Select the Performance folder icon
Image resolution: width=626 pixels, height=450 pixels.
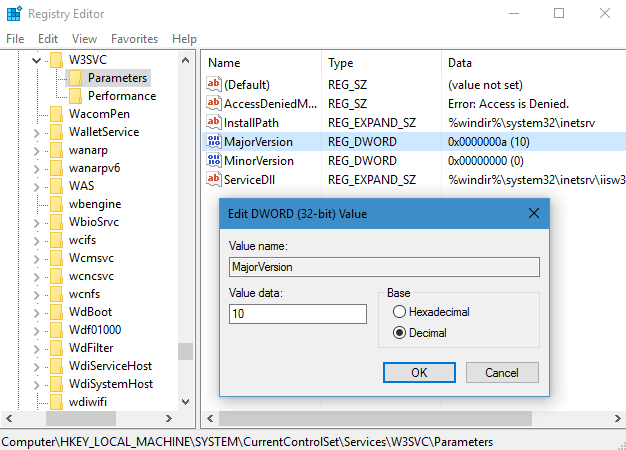coord(76,96)
